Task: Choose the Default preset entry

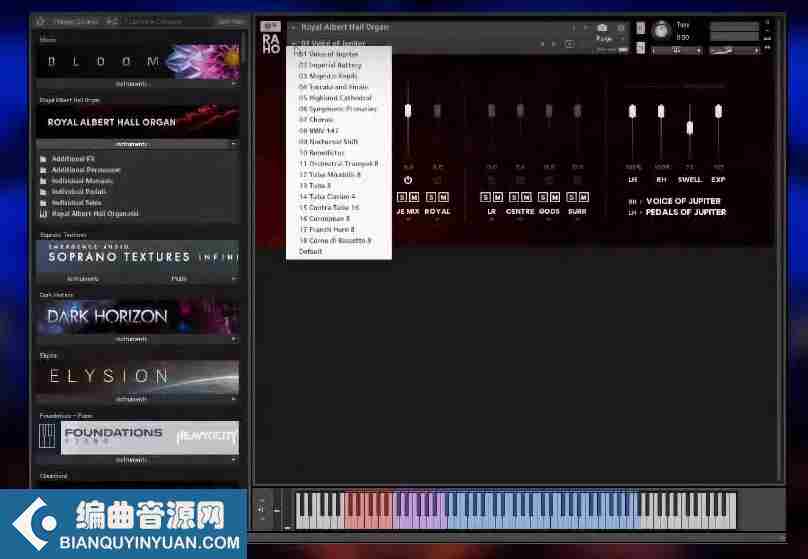Action: tap(339, 251)
